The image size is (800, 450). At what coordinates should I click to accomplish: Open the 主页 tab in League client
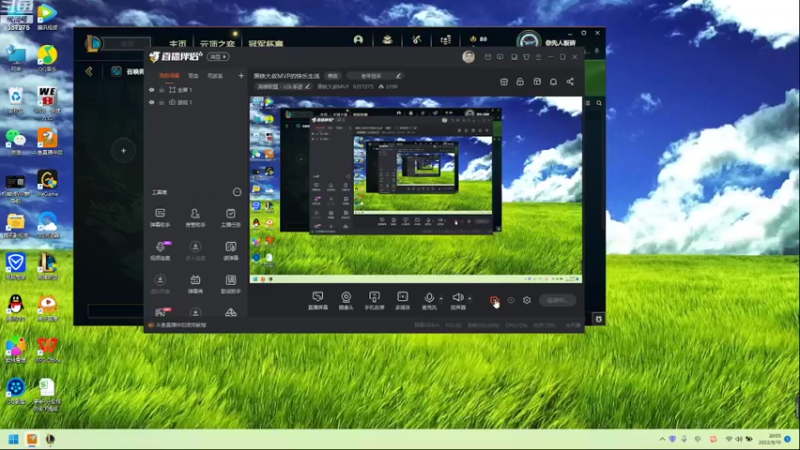tap(178, 43)
